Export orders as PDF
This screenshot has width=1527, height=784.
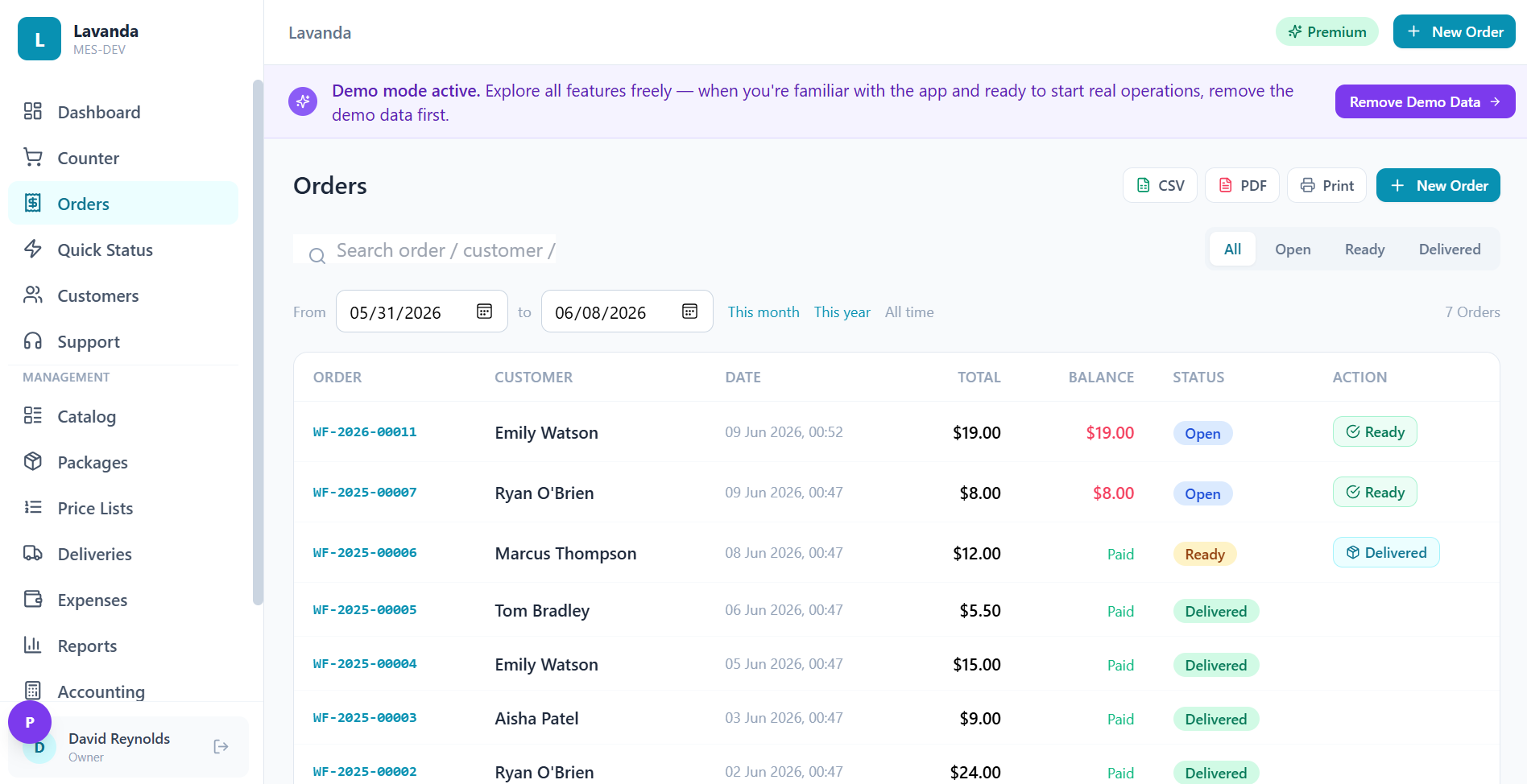point(1242,185)
